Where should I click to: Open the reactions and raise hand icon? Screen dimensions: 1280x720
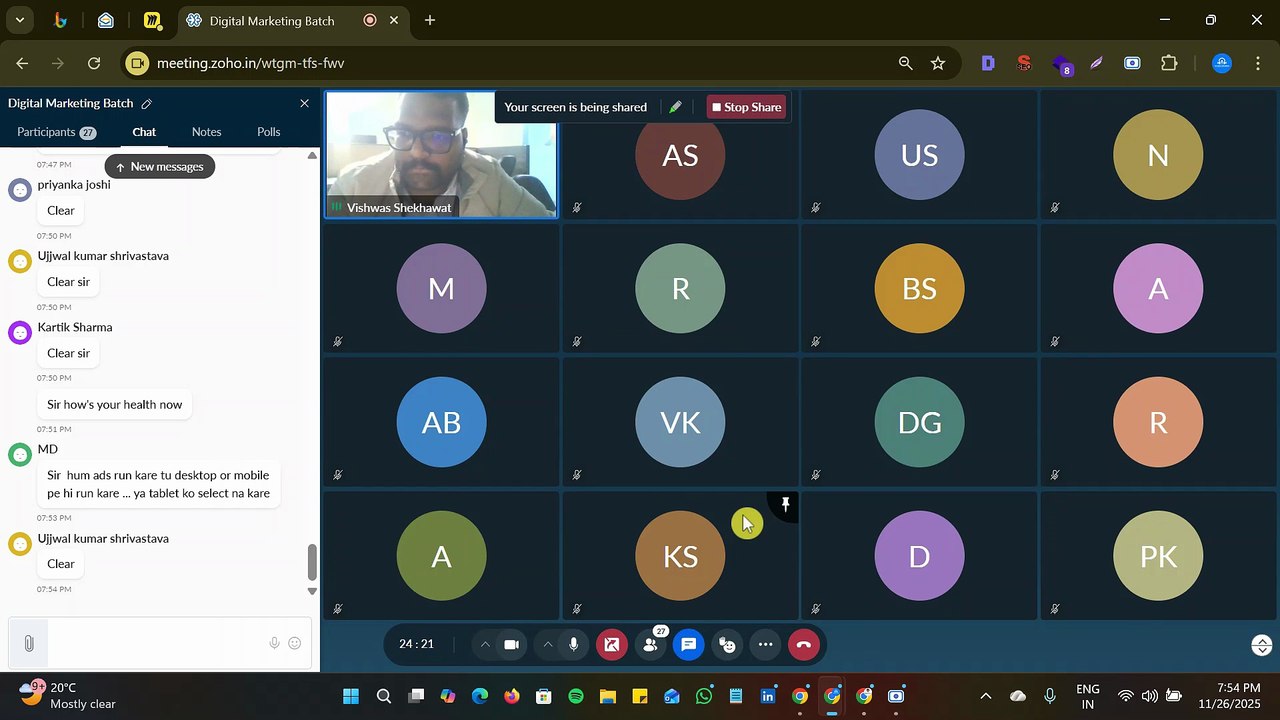point(728,645)
